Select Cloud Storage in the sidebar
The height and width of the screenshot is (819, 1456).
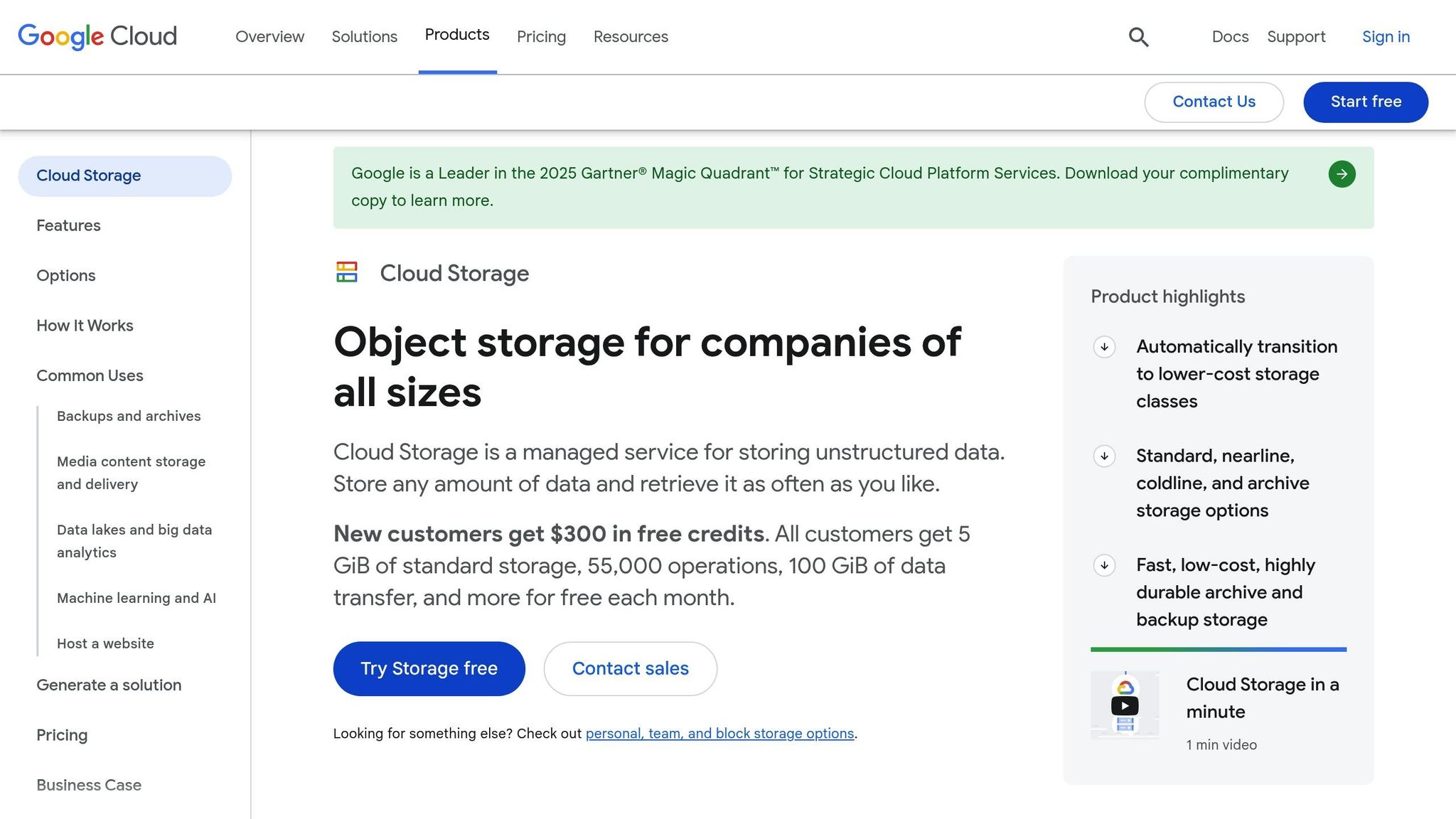(125, 176)
